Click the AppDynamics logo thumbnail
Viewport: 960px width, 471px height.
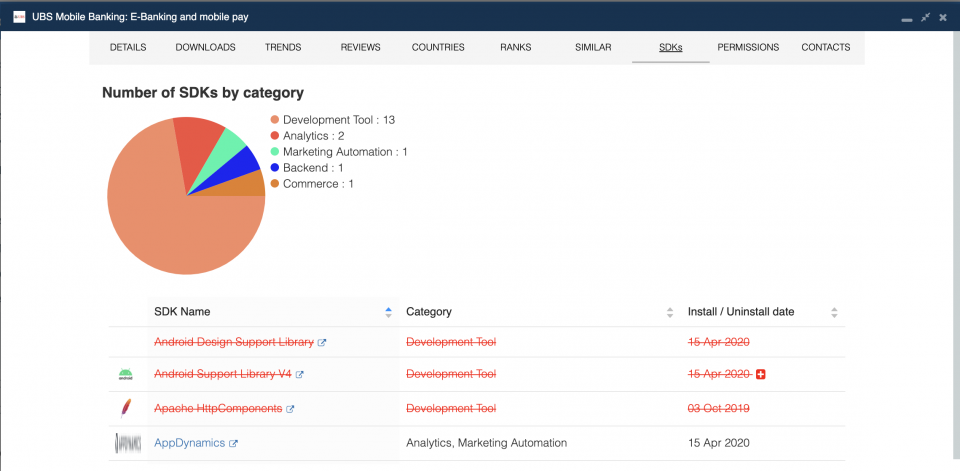[128, 443]
